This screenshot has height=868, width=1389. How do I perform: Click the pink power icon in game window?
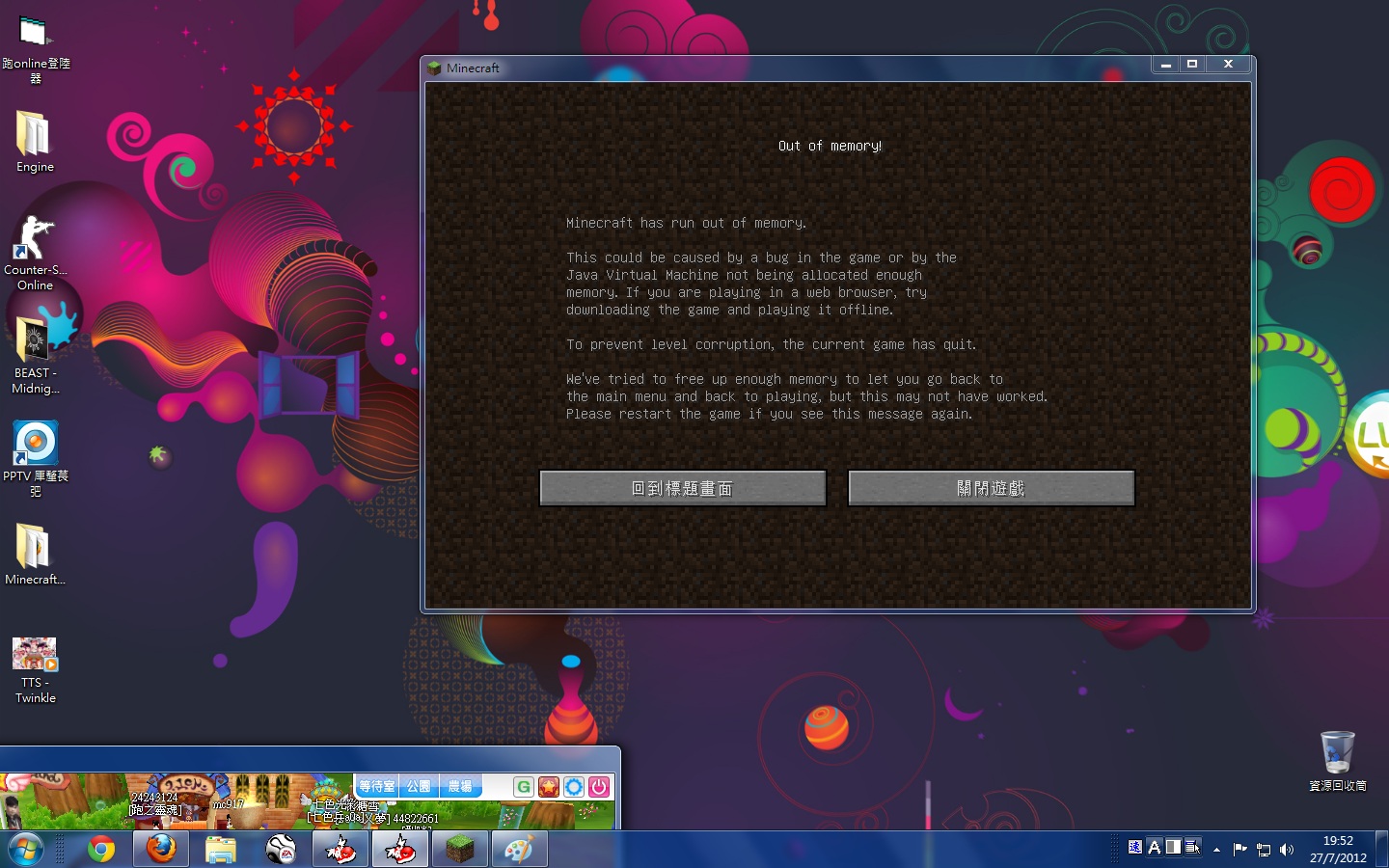[599, 787]
